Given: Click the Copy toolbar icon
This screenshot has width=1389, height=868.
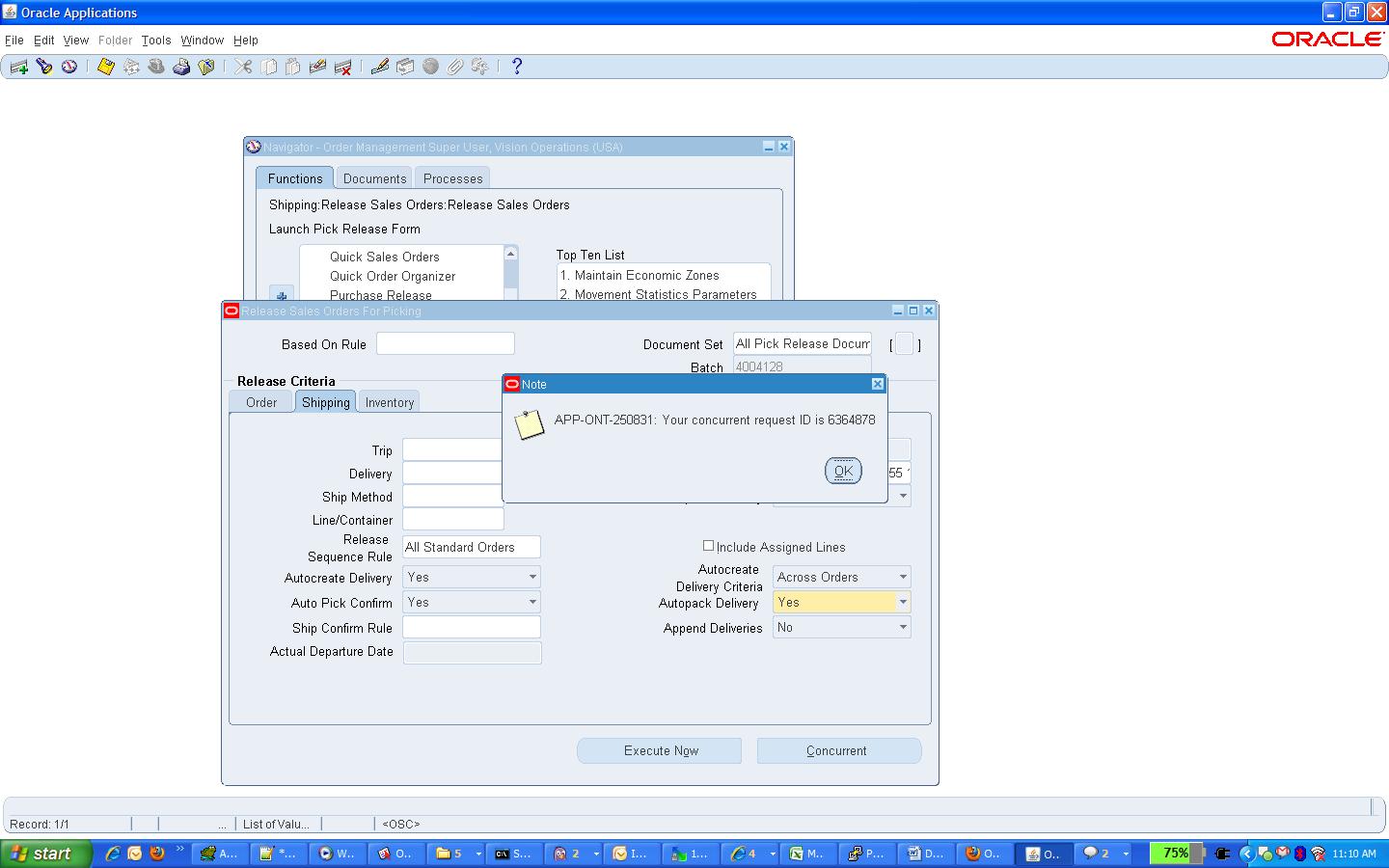Looking at the screenshot, I should point(268,67).
